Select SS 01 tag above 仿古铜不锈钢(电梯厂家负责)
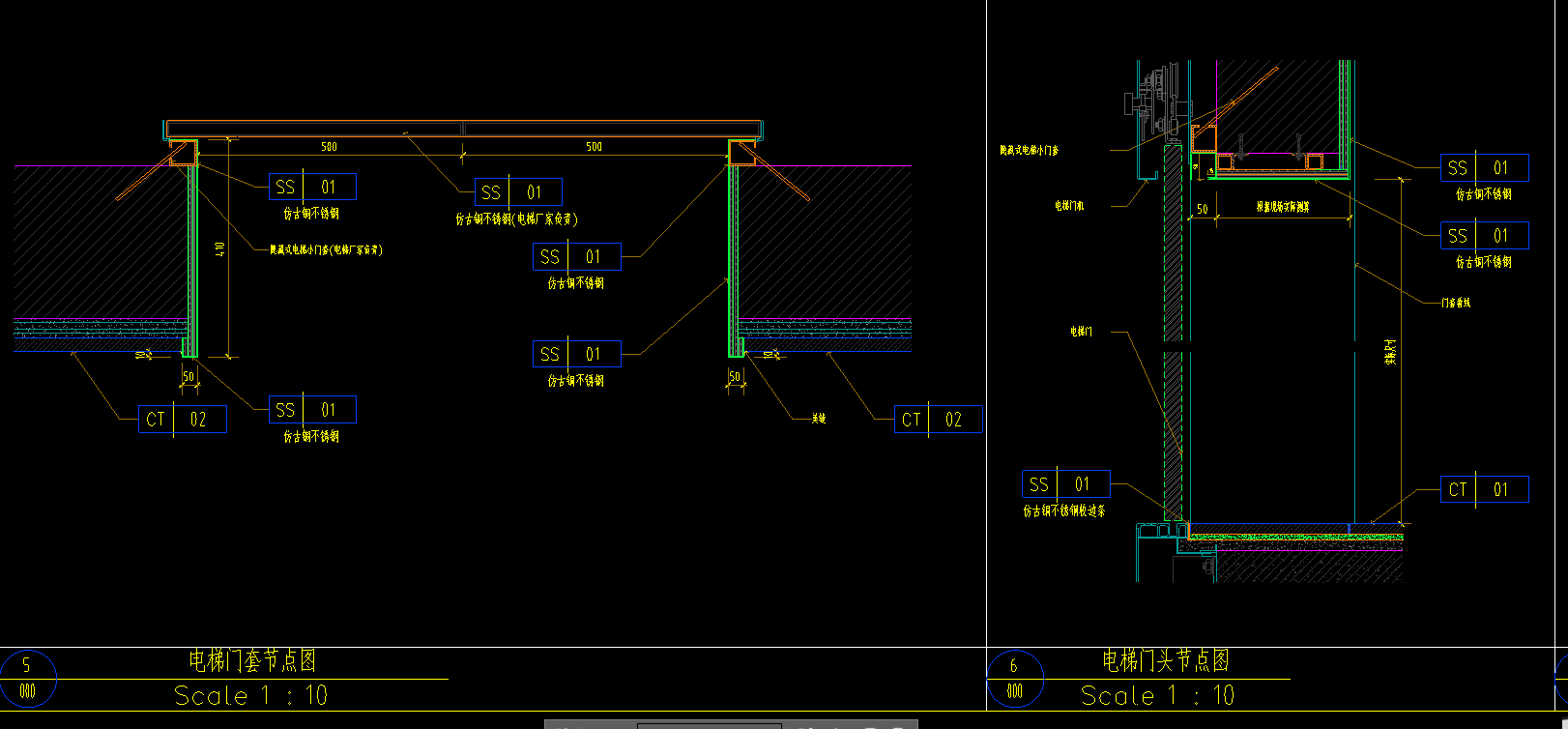The image size is (1568, 729). click(x=518, y=191)
